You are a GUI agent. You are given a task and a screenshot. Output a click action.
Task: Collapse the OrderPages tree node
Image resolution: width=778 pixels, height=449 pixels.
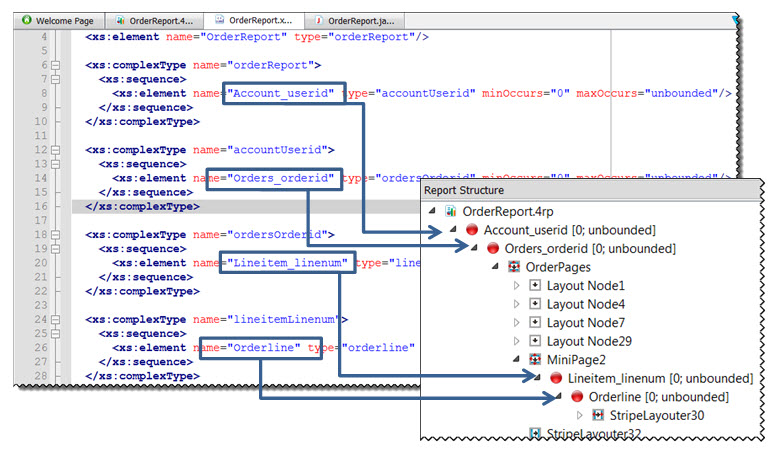(497, 267)
